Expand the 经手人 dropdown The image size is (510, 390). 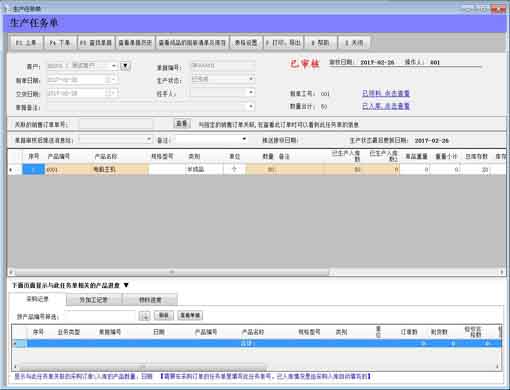coord(251,92)
